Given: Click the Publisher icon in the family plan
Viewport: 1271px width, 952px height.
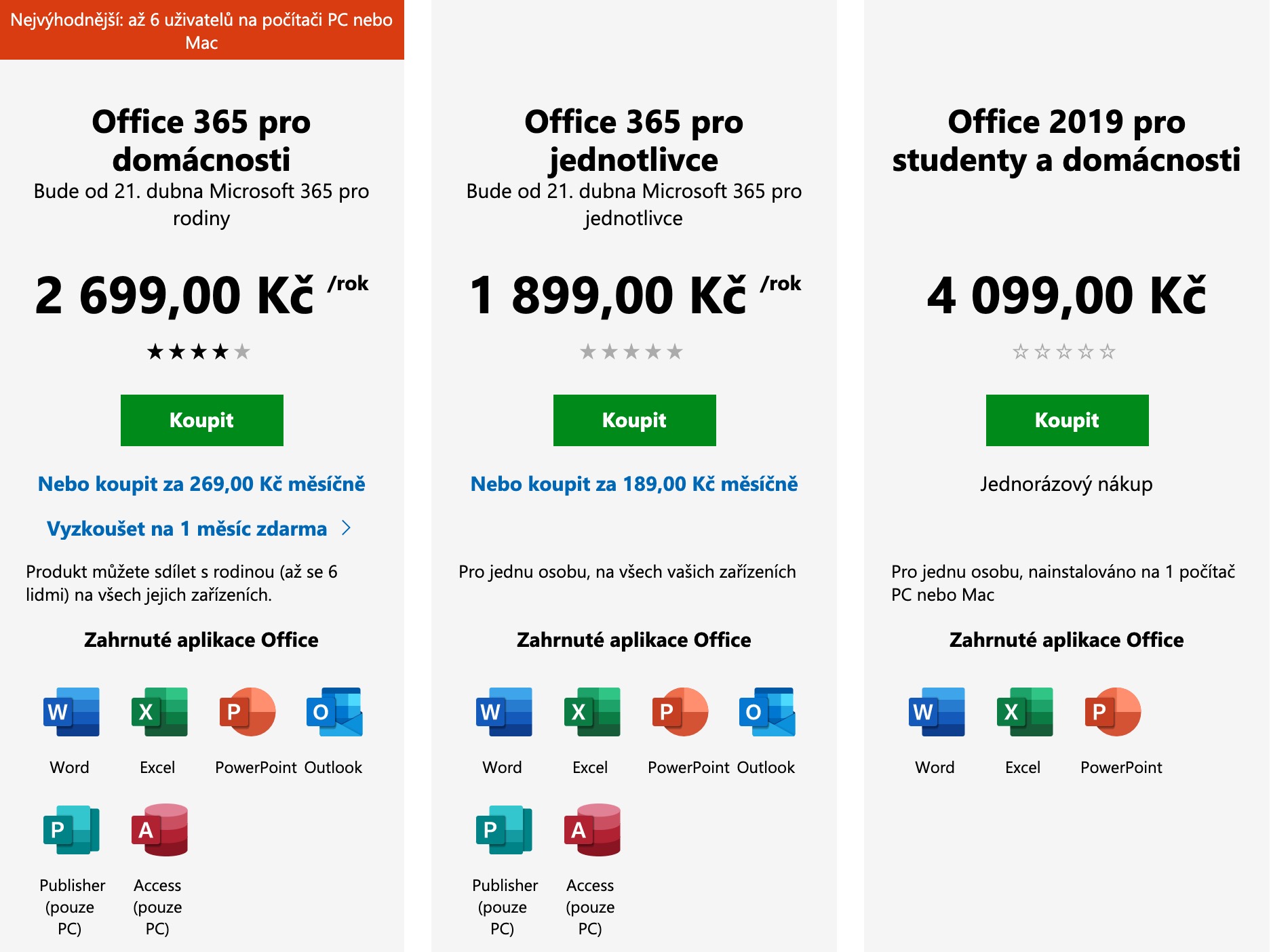Looking at the screenshot, I should 71,830.
